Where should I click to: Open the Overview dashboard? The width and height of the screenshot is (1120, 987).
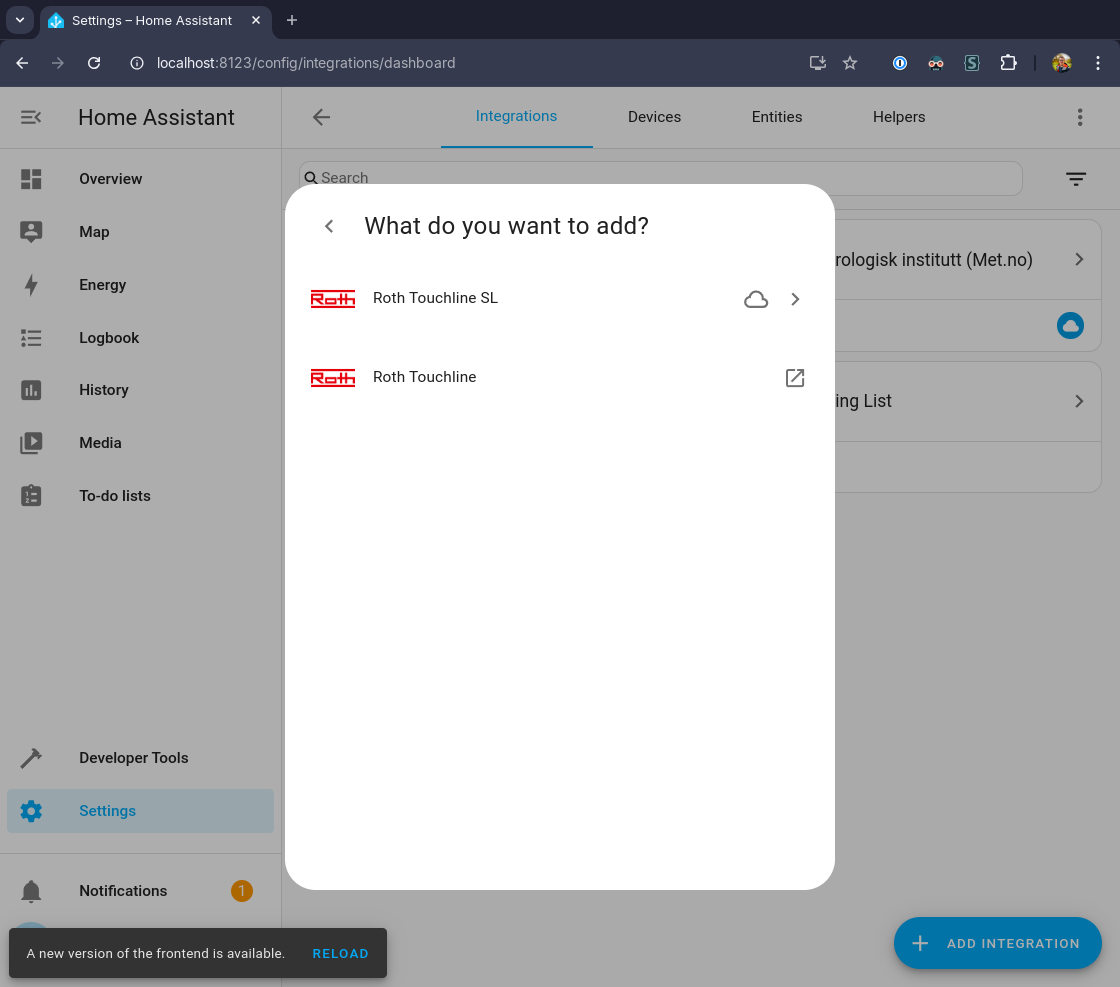tap(110, 179)
